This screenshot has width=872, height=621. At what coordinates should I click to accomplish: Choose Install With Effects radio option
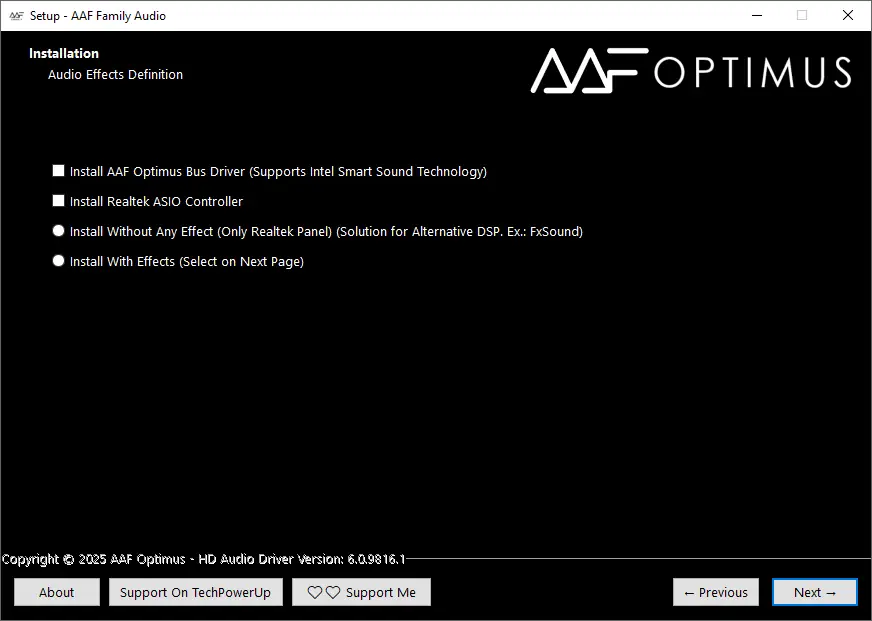click(58, 261)
